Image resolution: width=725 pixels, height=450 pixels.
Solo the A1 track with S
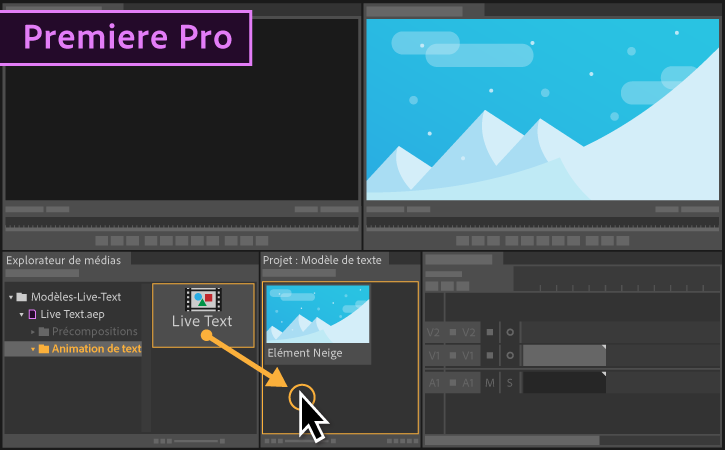510,383
